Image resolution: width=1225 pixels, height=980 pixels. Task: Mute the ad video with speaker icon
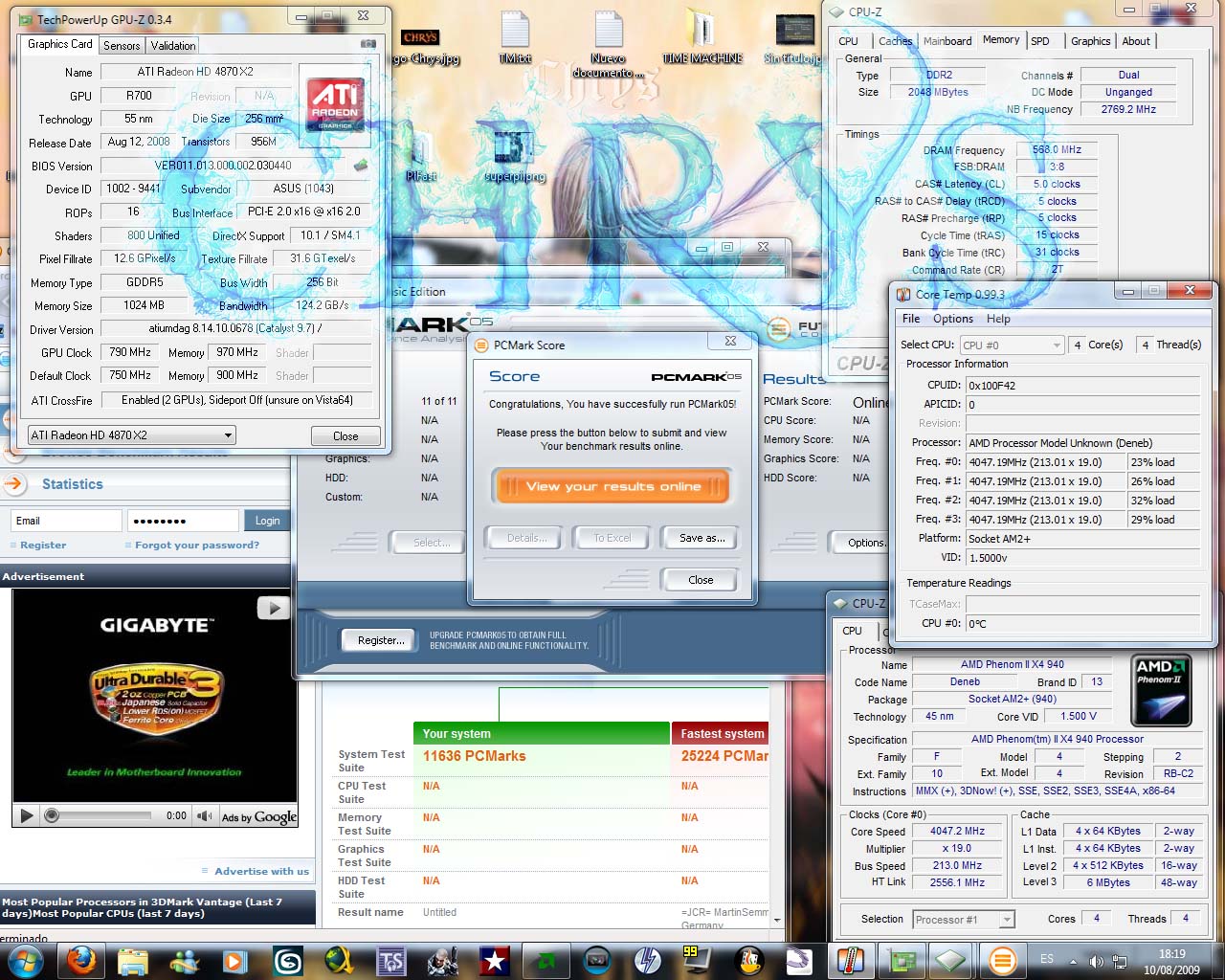click(x=205, y=816)
